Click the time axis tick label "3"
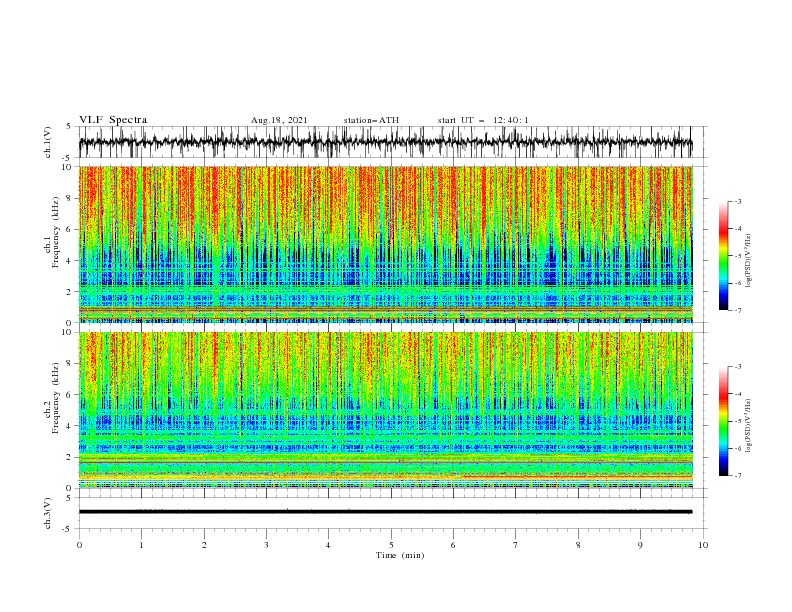The width and height of the screenshot is (792, 612). [x=266, y=545]
